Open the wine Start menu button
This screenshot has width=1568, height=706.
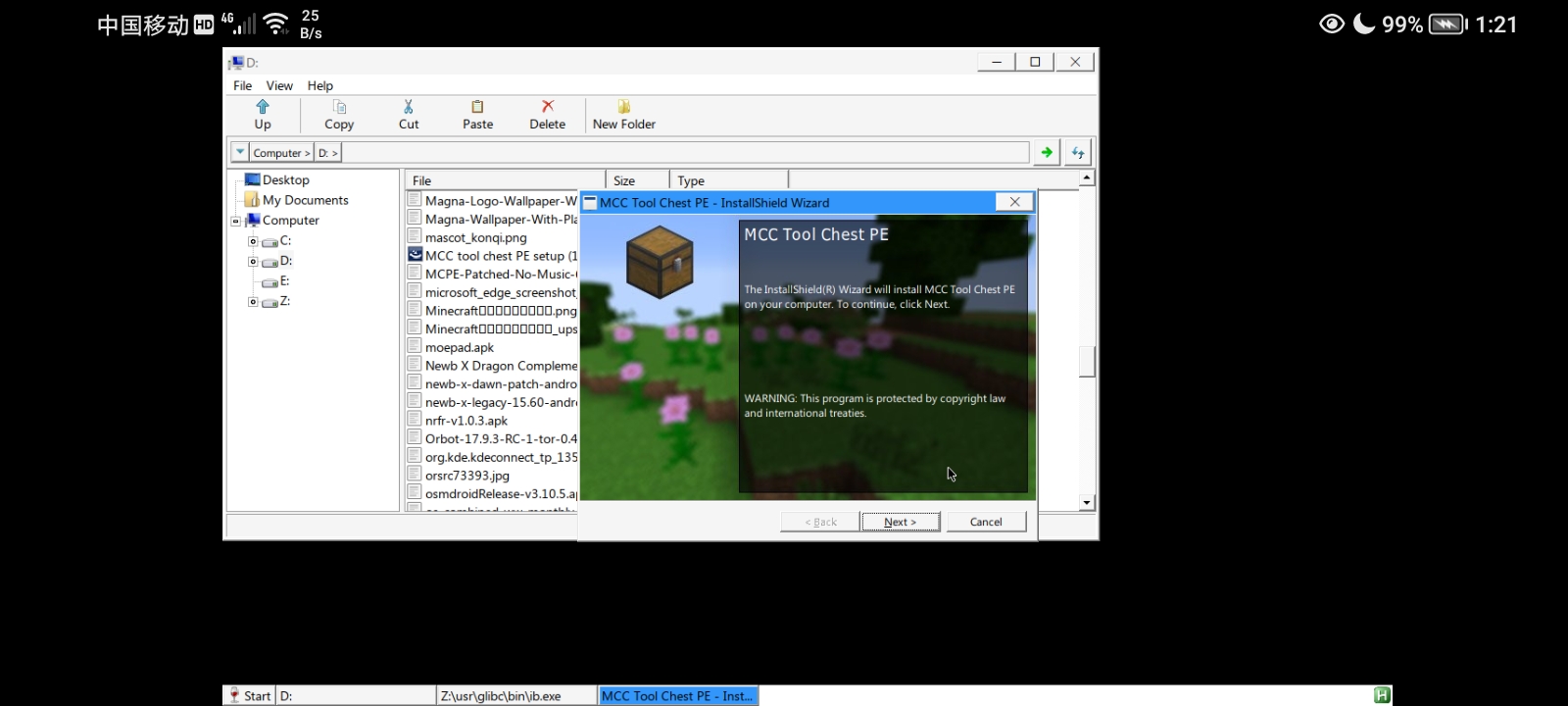249,695
